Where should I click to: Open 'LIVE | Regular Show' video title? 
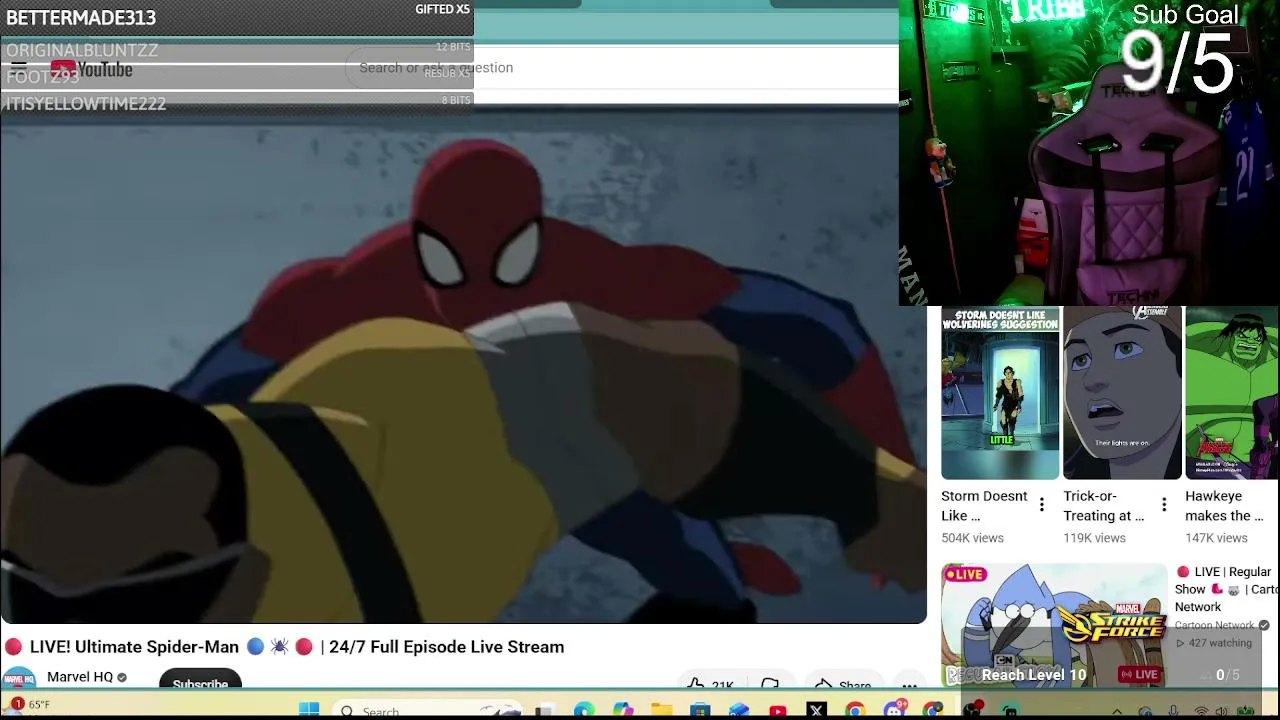point(1226,589)
